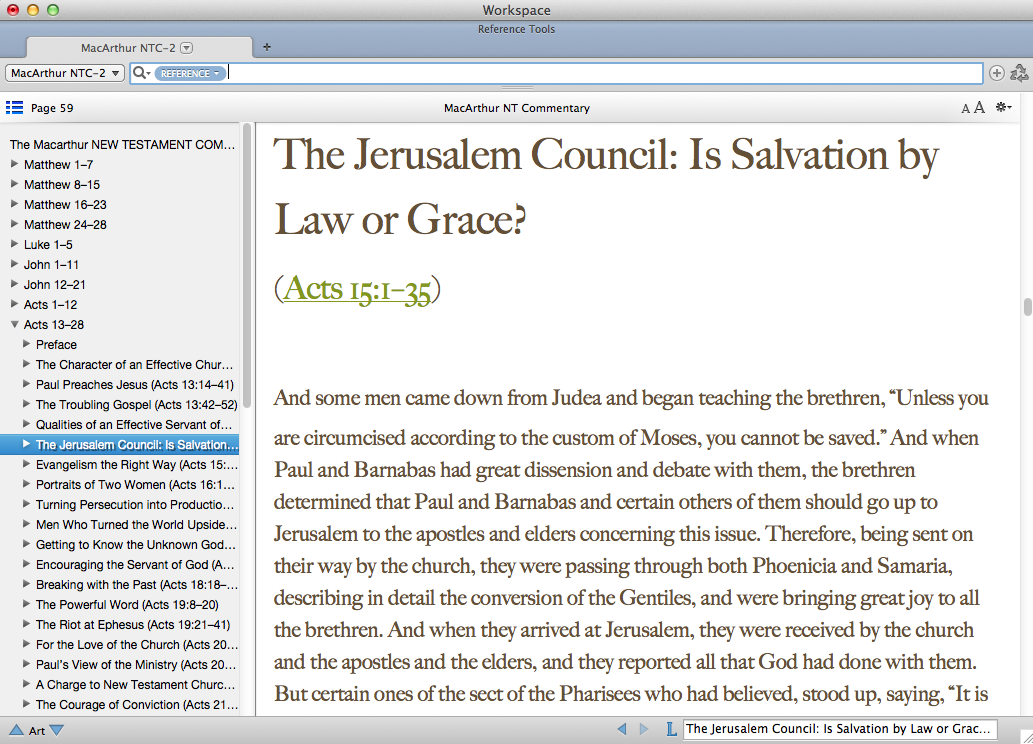Open the Acts 15:1–35 link

[357, 289]
